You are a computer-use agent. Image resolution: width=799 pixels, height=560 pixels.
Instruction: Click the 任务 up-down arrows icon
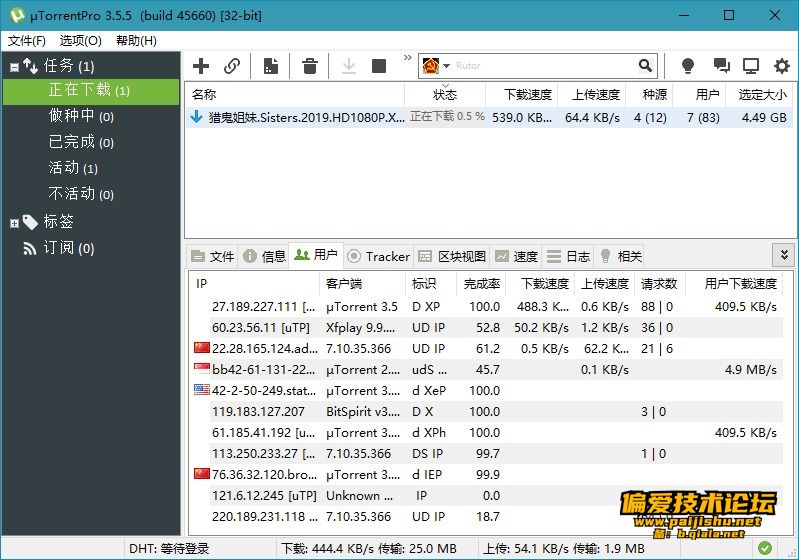[x=31, y=66]
